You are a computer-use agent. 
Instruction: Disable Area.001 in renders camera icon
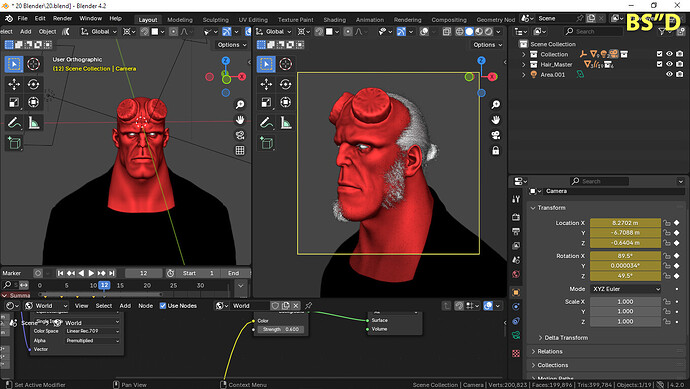click(x=680, y=74)
